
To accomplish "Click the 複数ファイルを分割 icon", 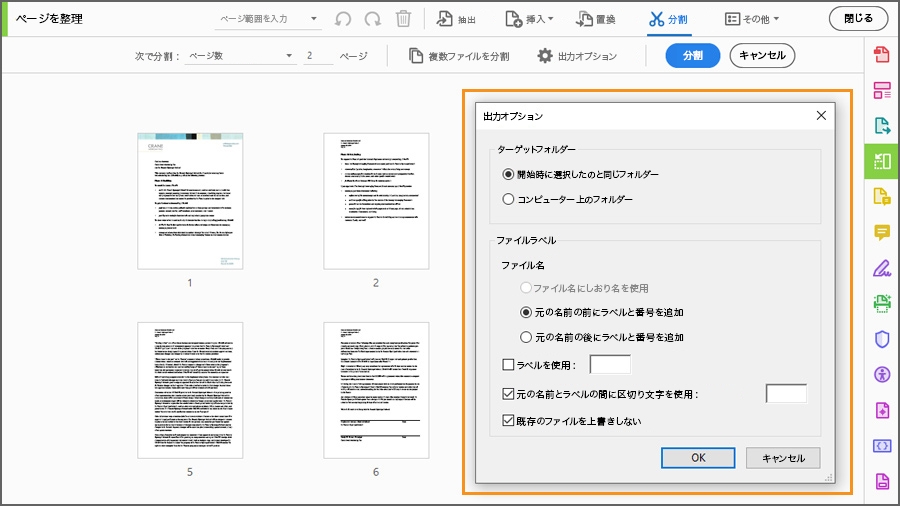I will click(416, 56).
